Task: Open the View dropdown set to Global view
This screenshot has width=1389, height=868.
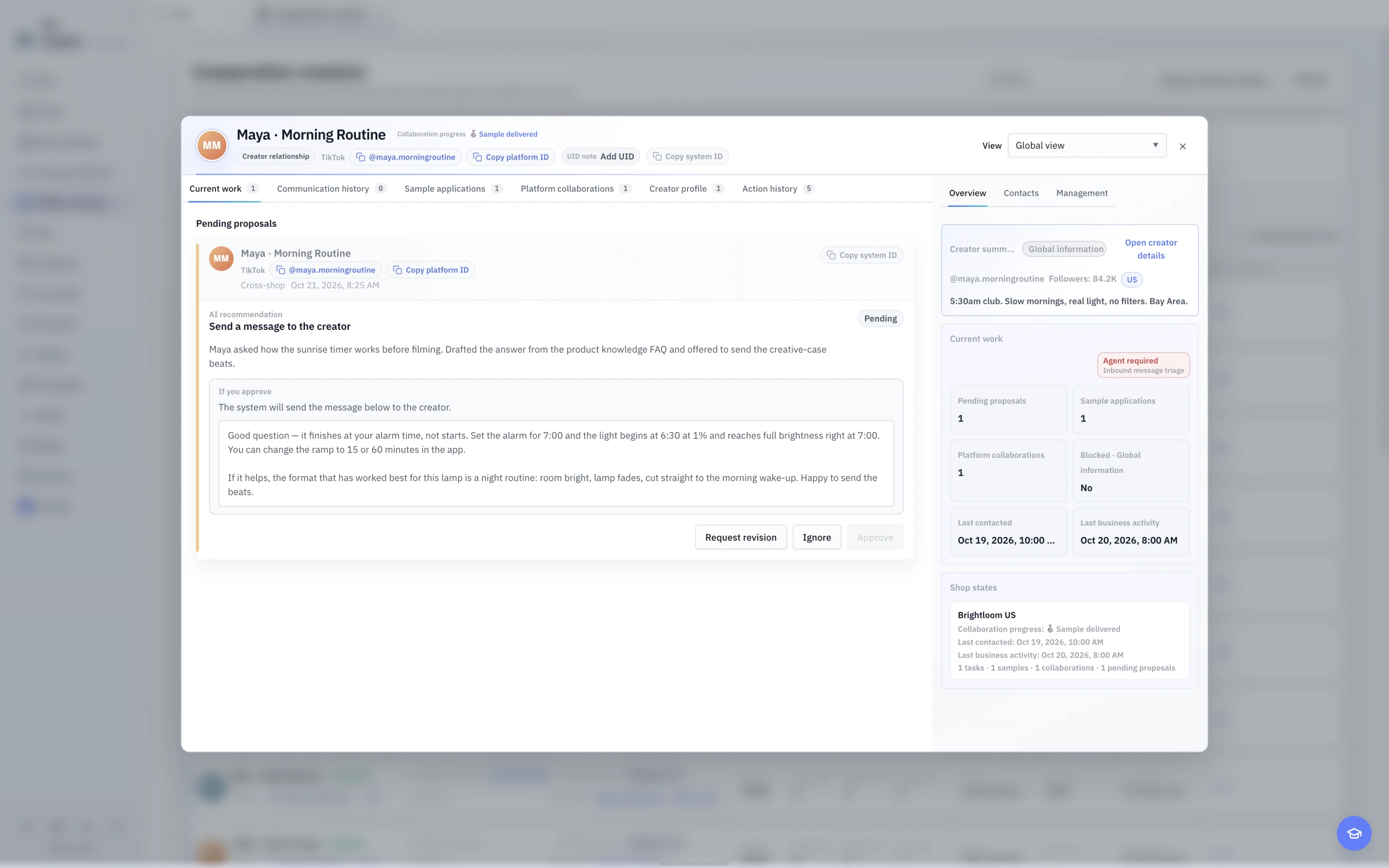Action: (x=1087, y=145)
